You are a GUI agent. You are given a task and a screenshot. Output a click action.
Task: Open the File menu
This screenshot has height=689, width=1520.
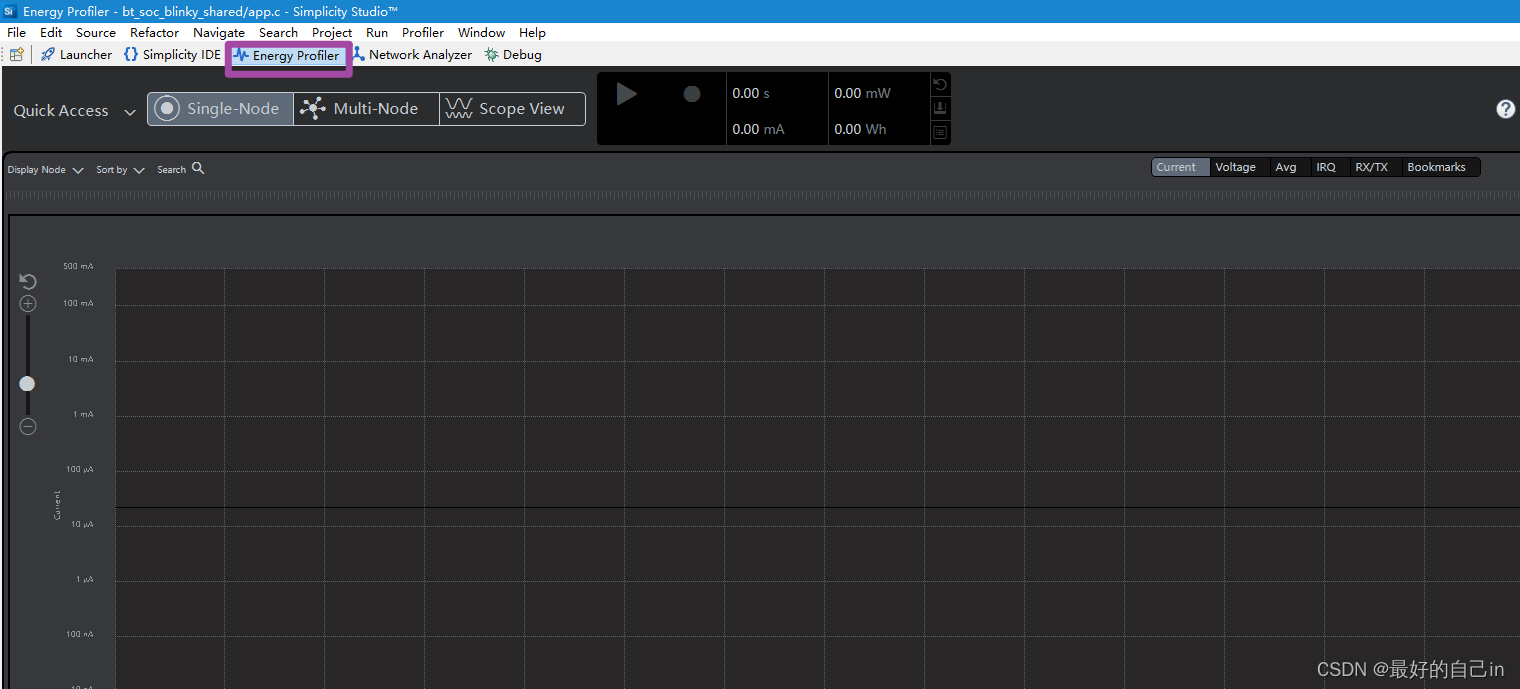coord(17,33)
